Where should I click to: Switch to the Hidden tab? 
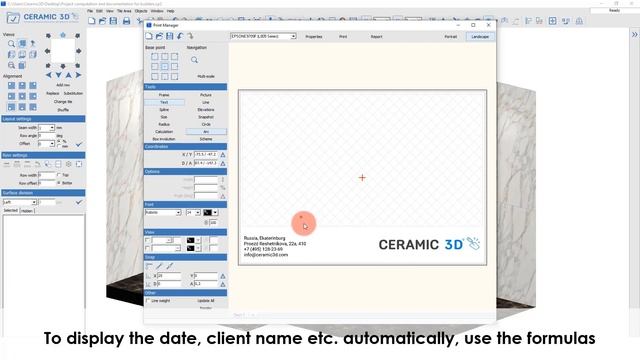27,211
